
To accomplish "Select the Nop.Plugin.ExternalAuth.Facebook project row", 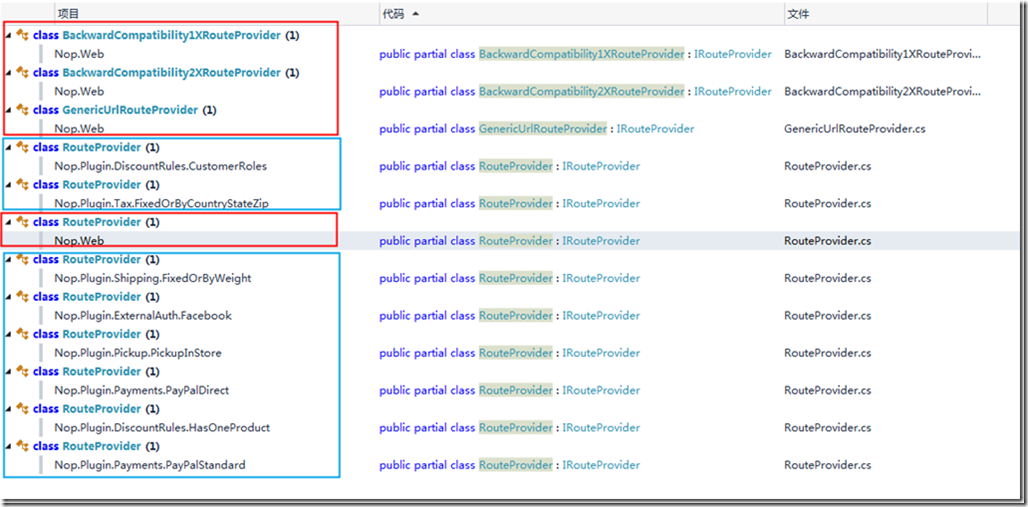I will click(x=143, y=315).
